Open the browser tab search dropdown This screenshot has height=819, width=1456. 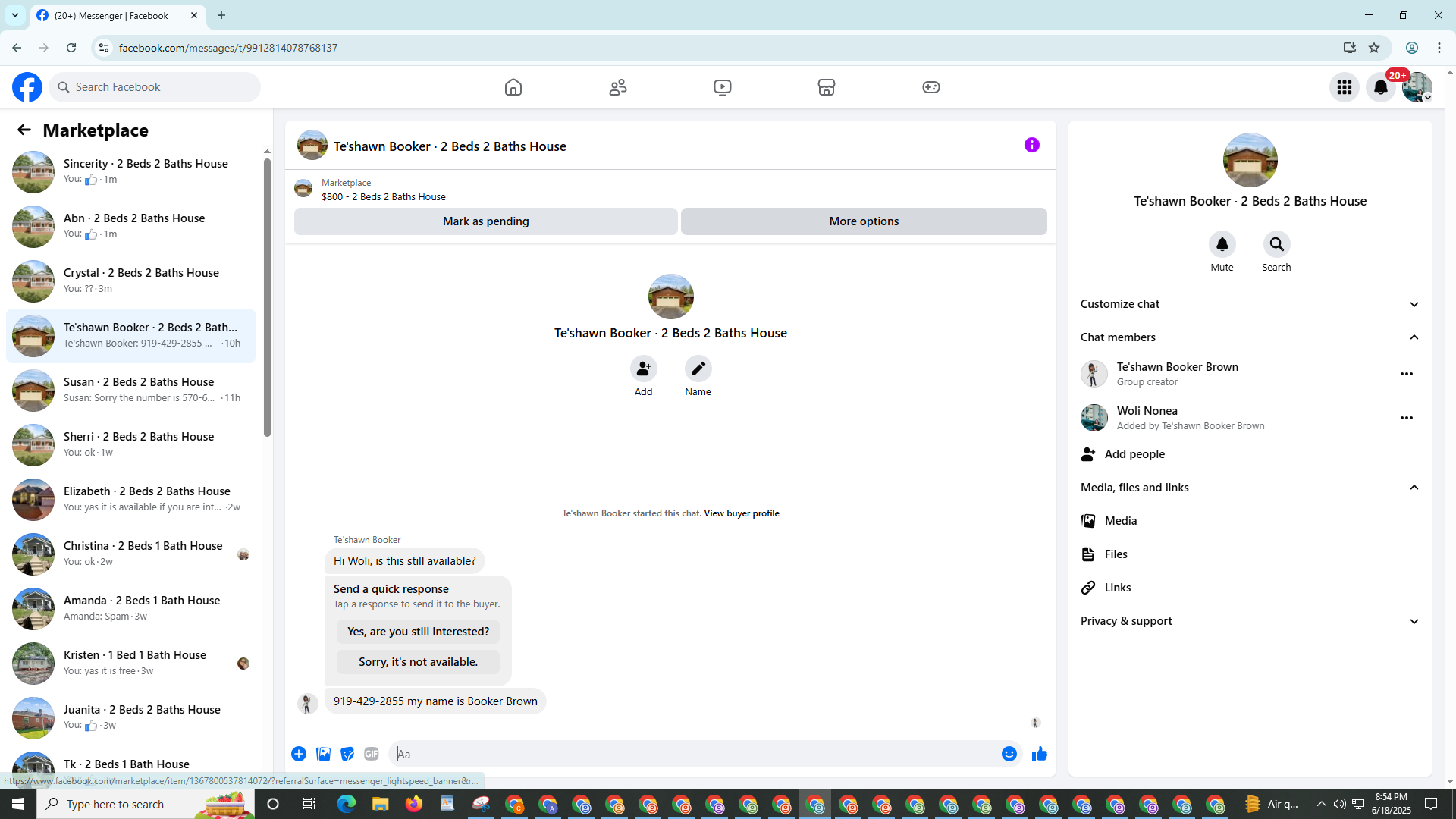[15, 15]
